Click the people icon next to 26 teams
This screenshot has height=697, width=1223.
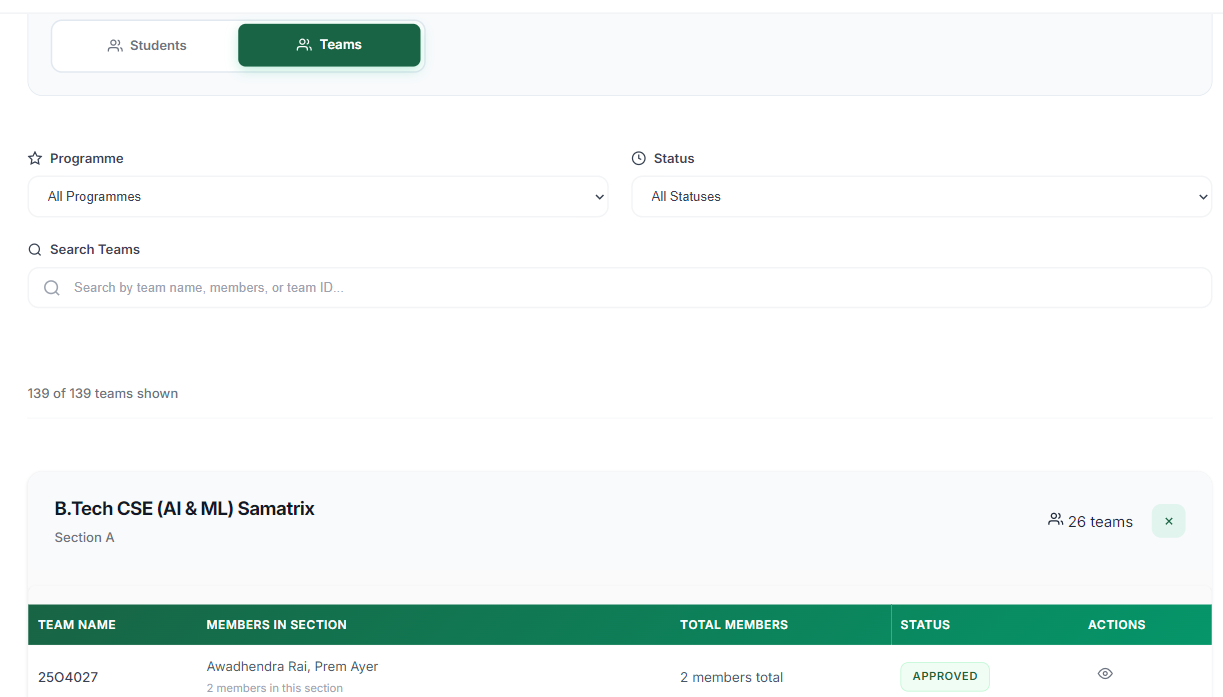click(x=1055, y=520)
